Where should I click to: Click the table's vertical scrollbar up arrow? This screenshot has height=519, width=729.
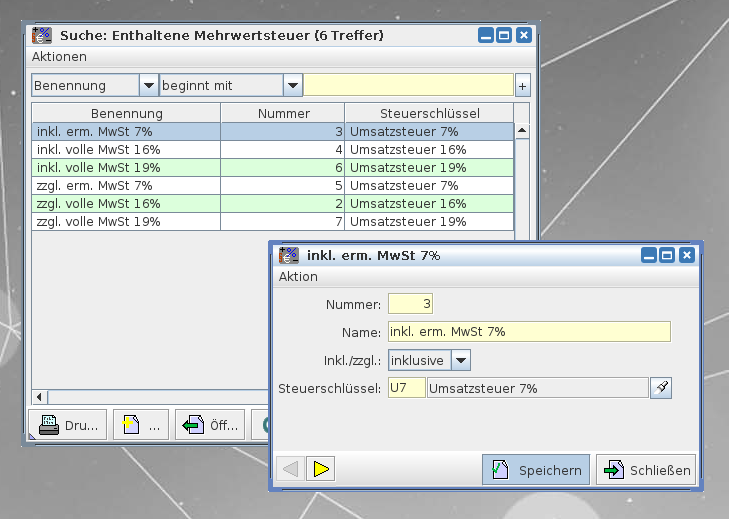coord(521,131)
